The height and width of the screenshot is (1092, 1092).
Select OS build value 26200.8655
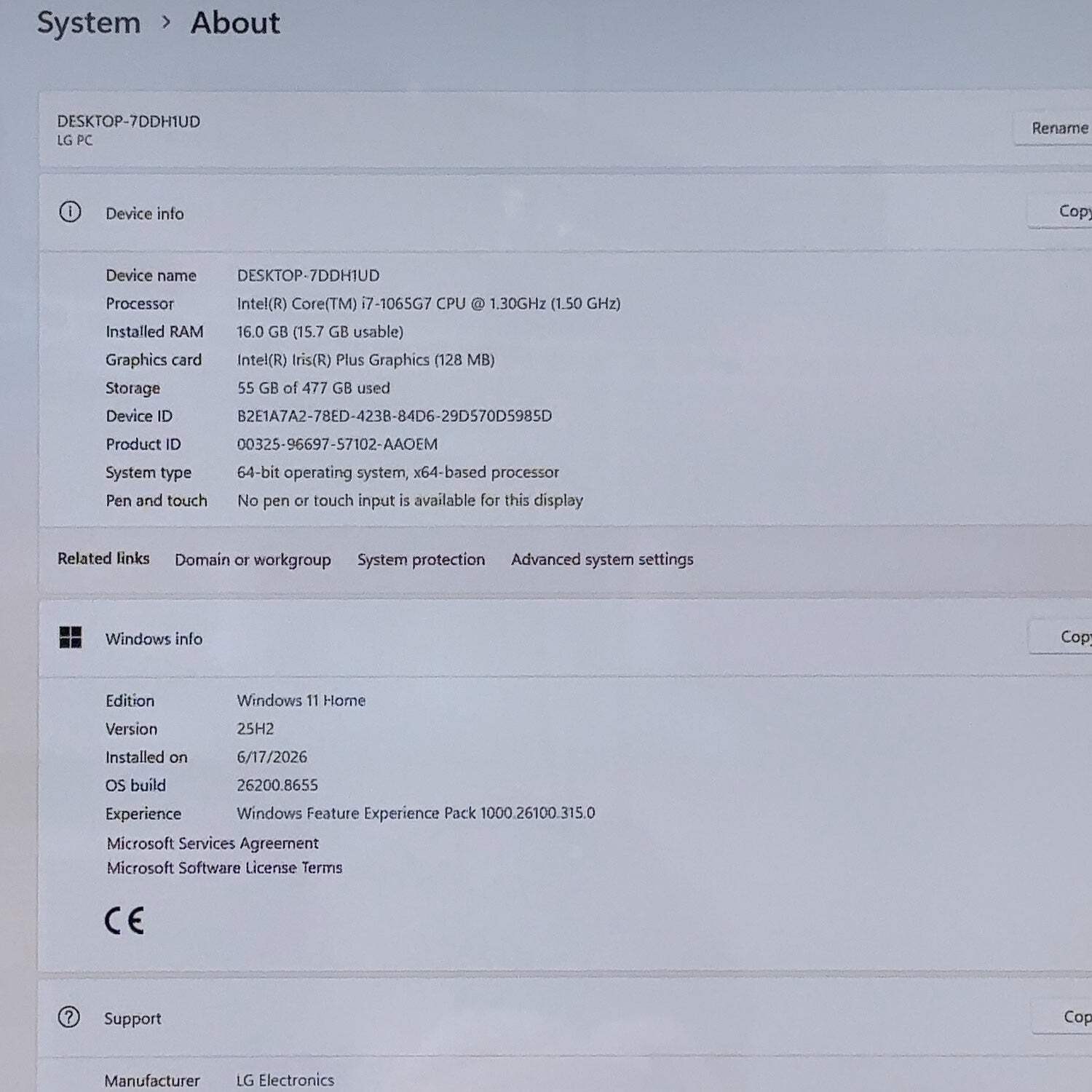pyautogui.click(x=277, y=785)
